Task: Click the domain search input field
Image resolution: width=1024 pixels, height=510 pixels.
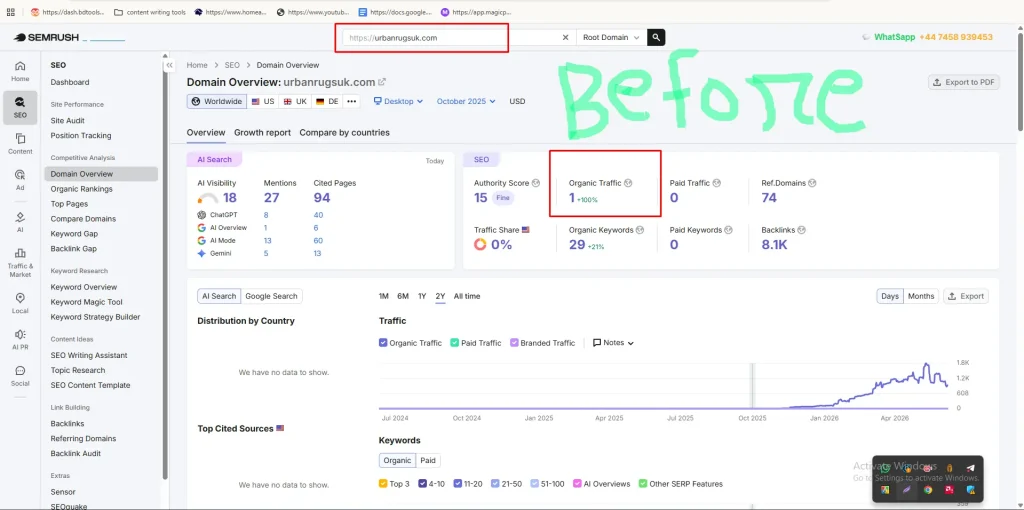Action: point(451,38)
